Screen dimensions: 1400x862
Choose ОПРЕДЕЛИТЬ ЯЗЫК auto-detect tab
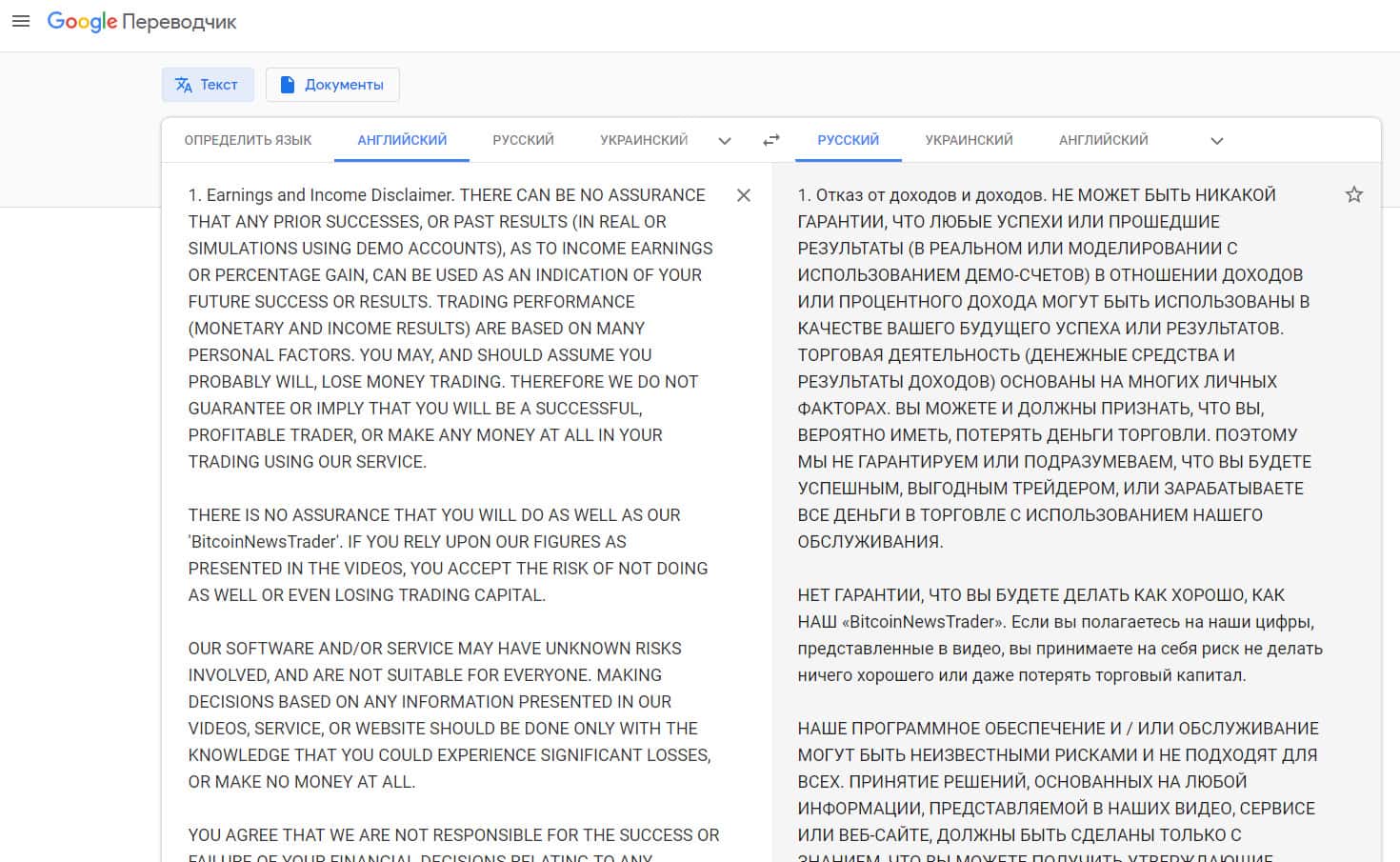(248, 140)
